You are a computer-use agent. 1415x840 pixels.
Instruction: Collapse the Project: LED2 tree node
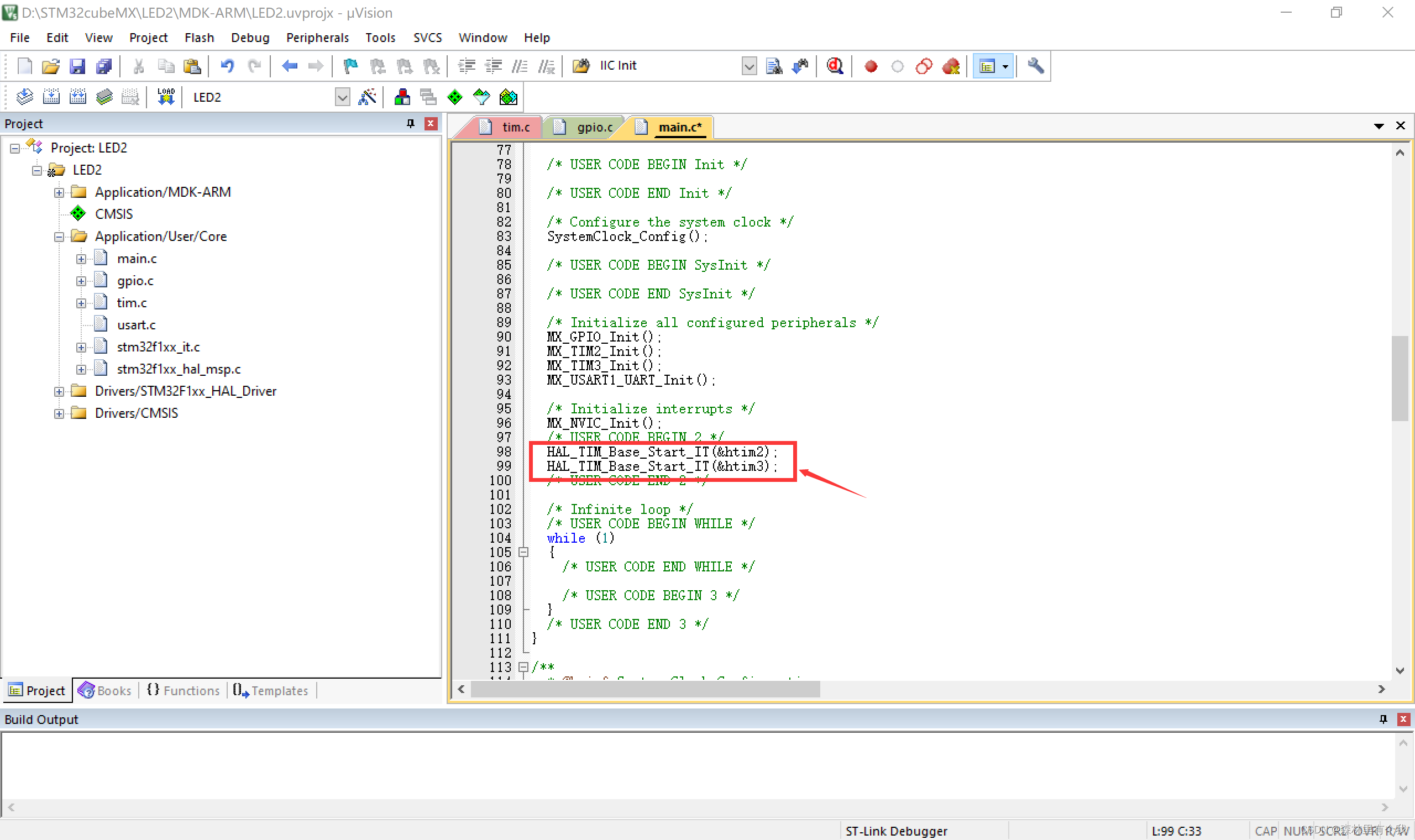pos(15,148)
